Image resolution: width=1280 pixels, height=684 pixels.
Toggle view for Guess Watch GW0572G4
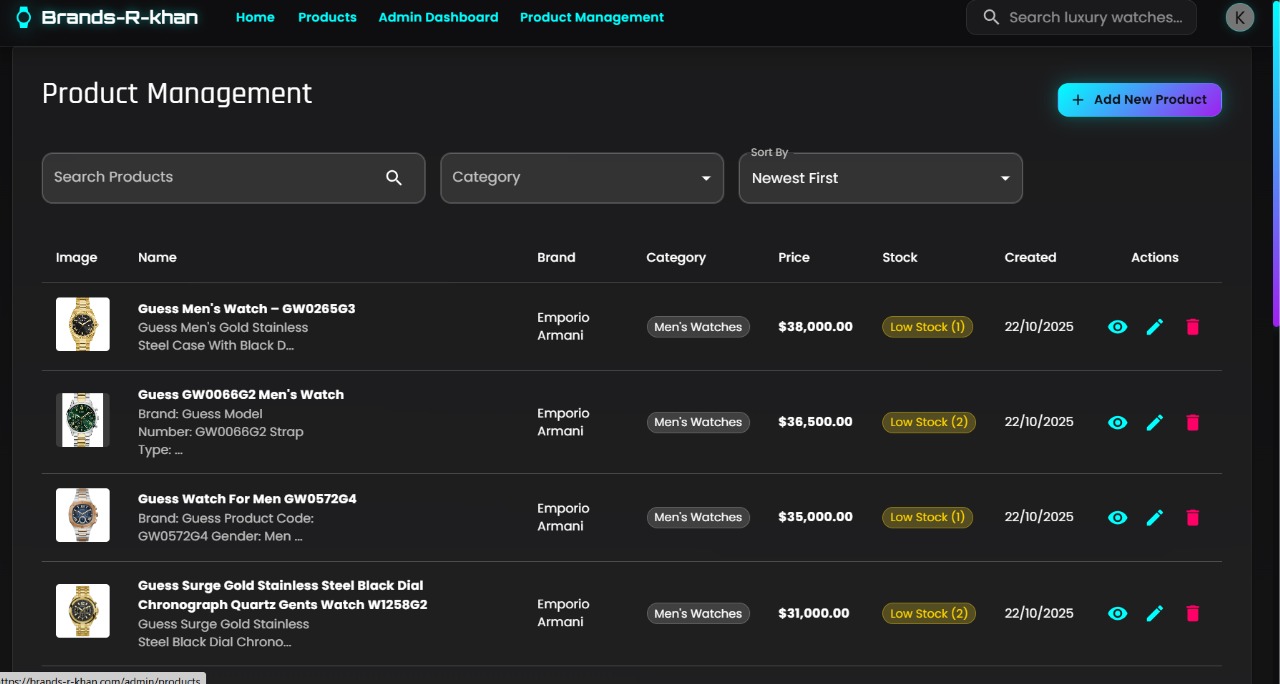pyautogui.click(x=1118, y=517)
